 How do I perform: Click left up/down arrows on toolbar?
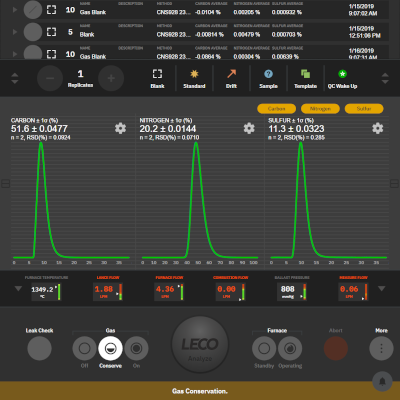point(15,78)
